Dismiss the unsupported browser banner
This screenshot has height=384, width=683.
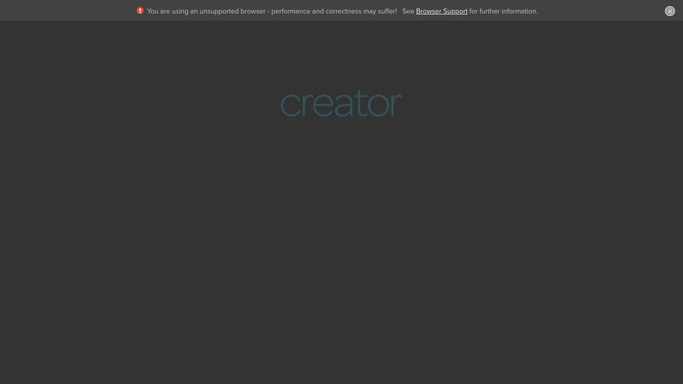point(669,11)
